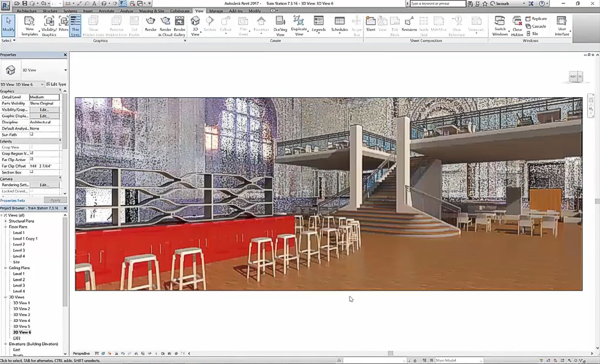The image size is (600, 364).
Task: Choose Close Hidden windows
Action: click(x=517, y=26)
